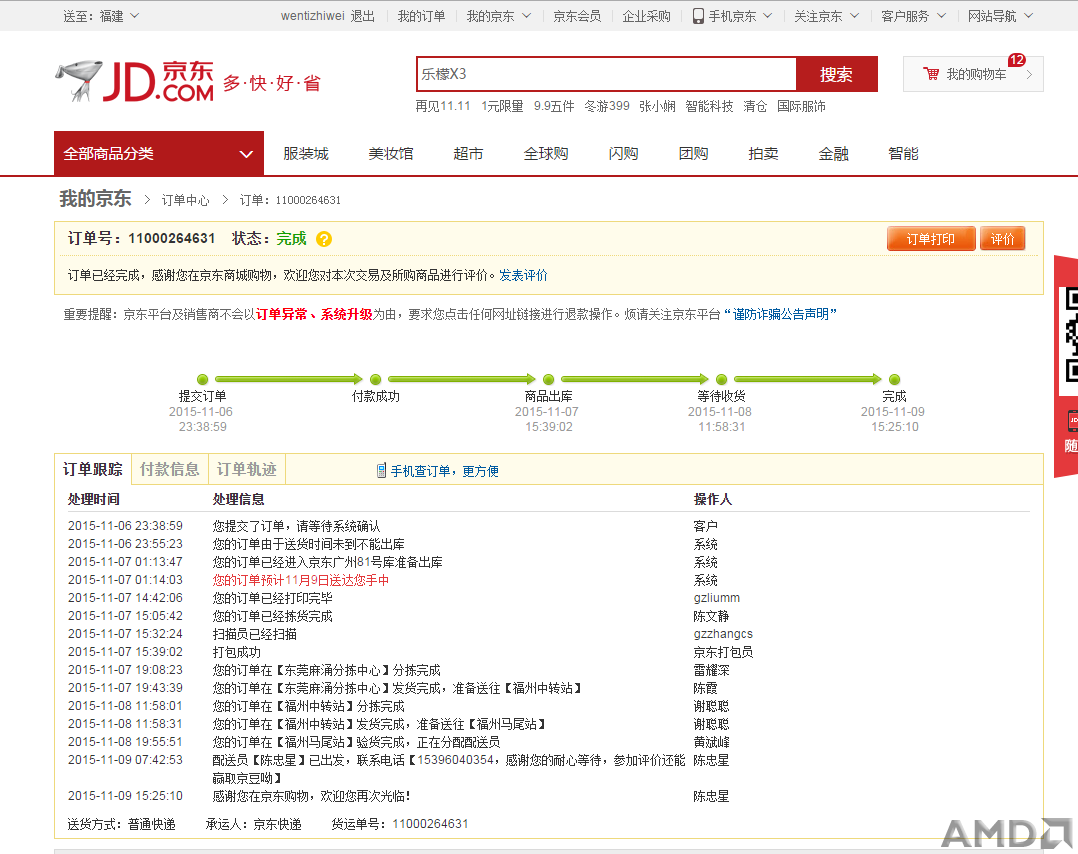This screenshot has width=1078, height=854.
Task: Click the 我的京东 breadcrumb heading
Action: point(95,199)
